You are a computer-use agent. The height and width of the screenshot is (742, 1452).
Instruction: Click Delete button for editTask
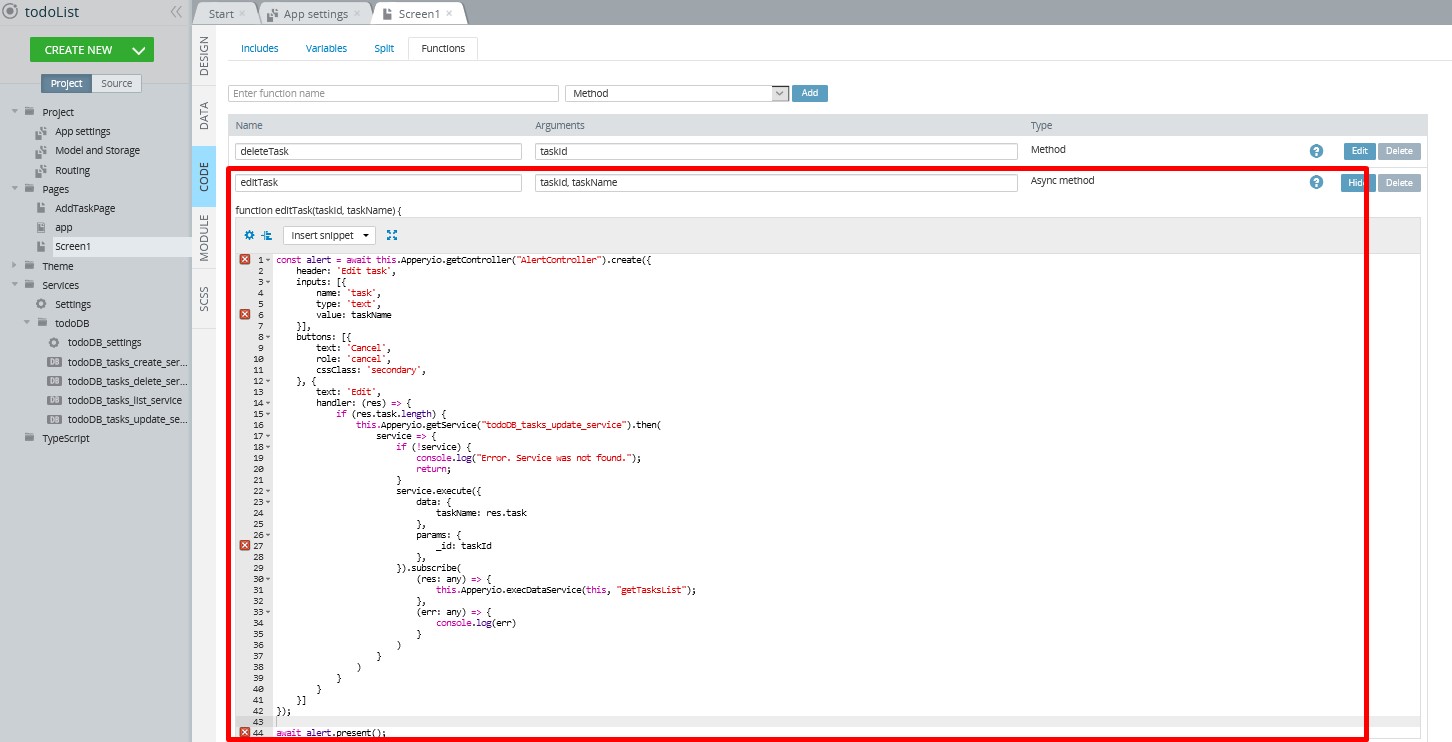pyautogui.click(x=1399, y=183)
